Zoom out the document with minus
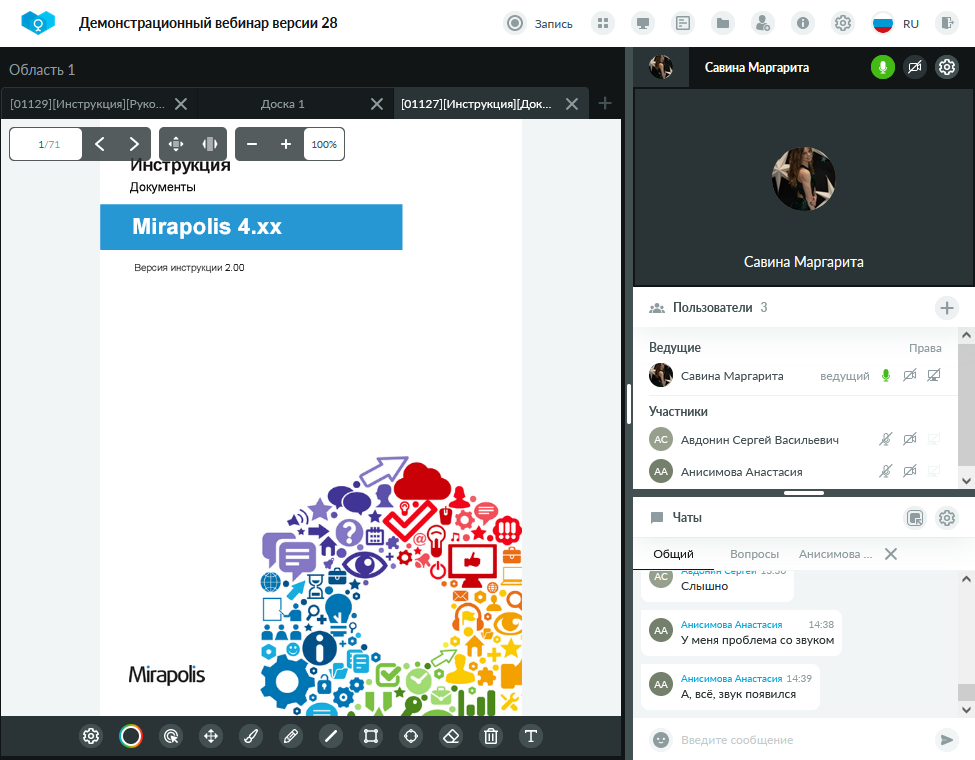The width and height of the screenshot is (975, 760). [252, 144]
